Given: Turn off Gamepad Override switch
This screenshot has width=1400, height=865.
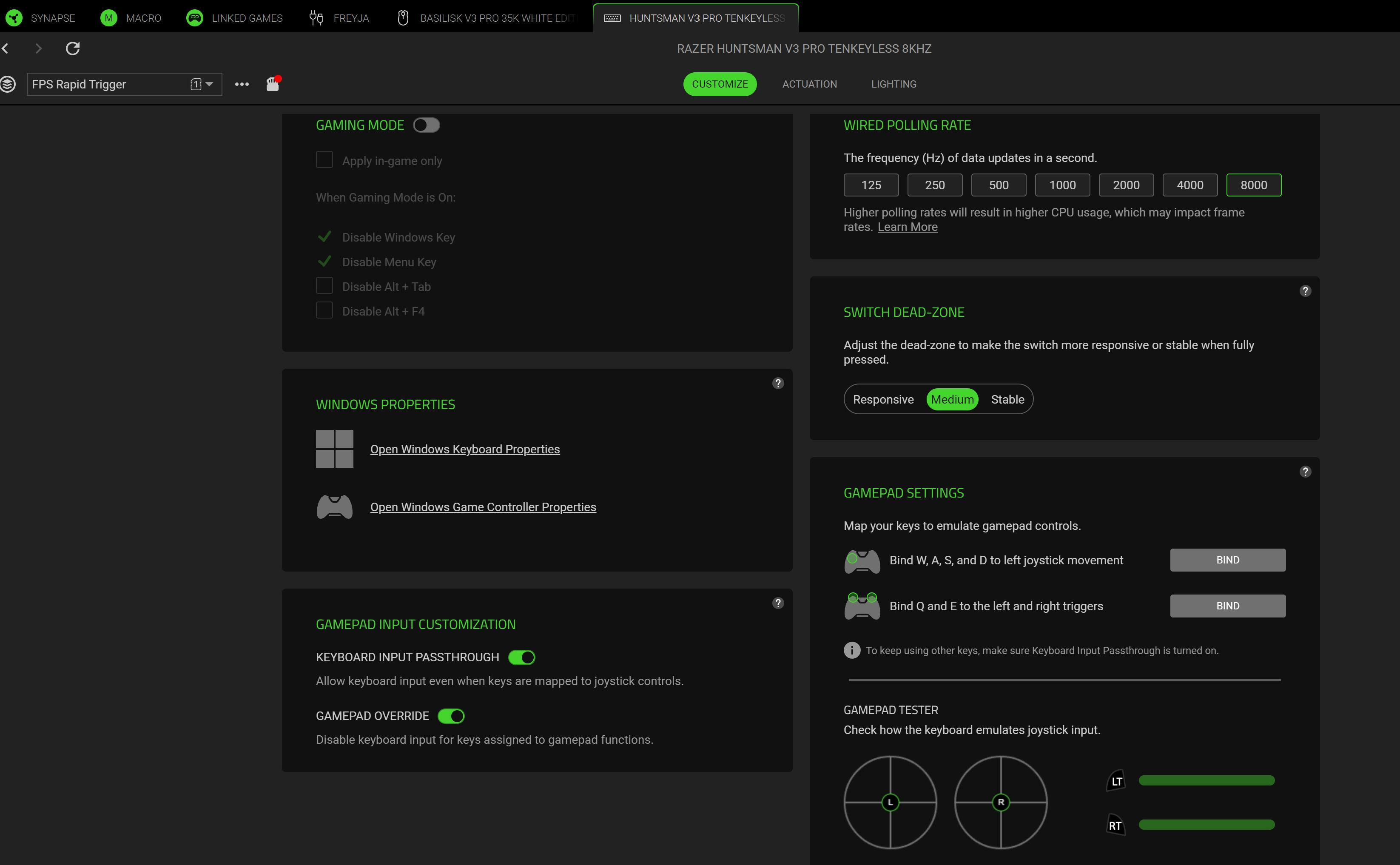Looking at the screenshot, I should coord(451,716).
